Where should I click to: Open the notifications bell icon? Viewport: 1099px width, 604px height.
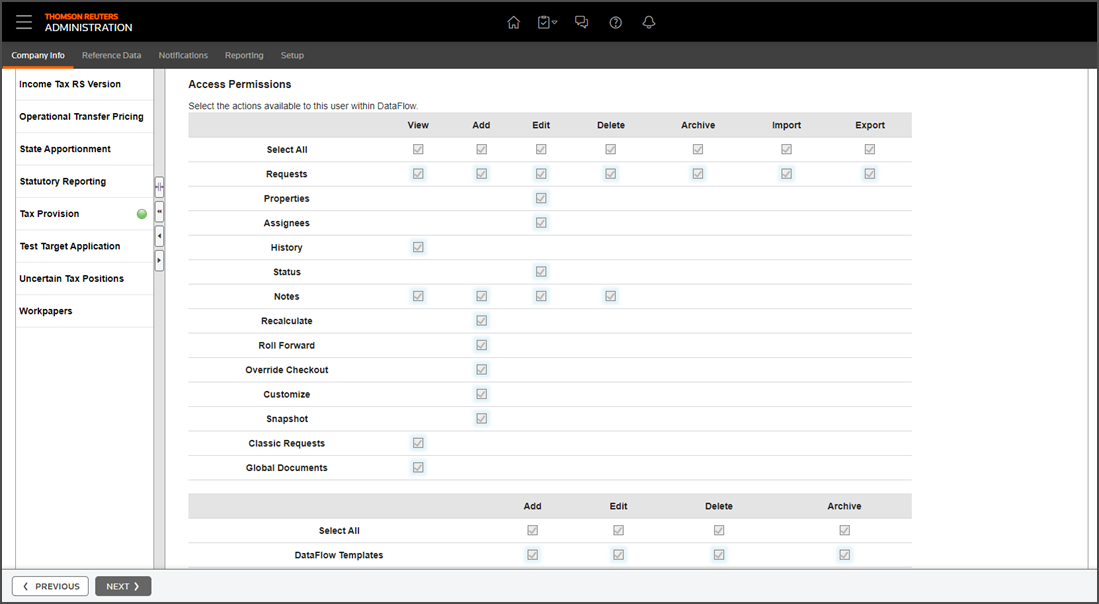point(649,22)
